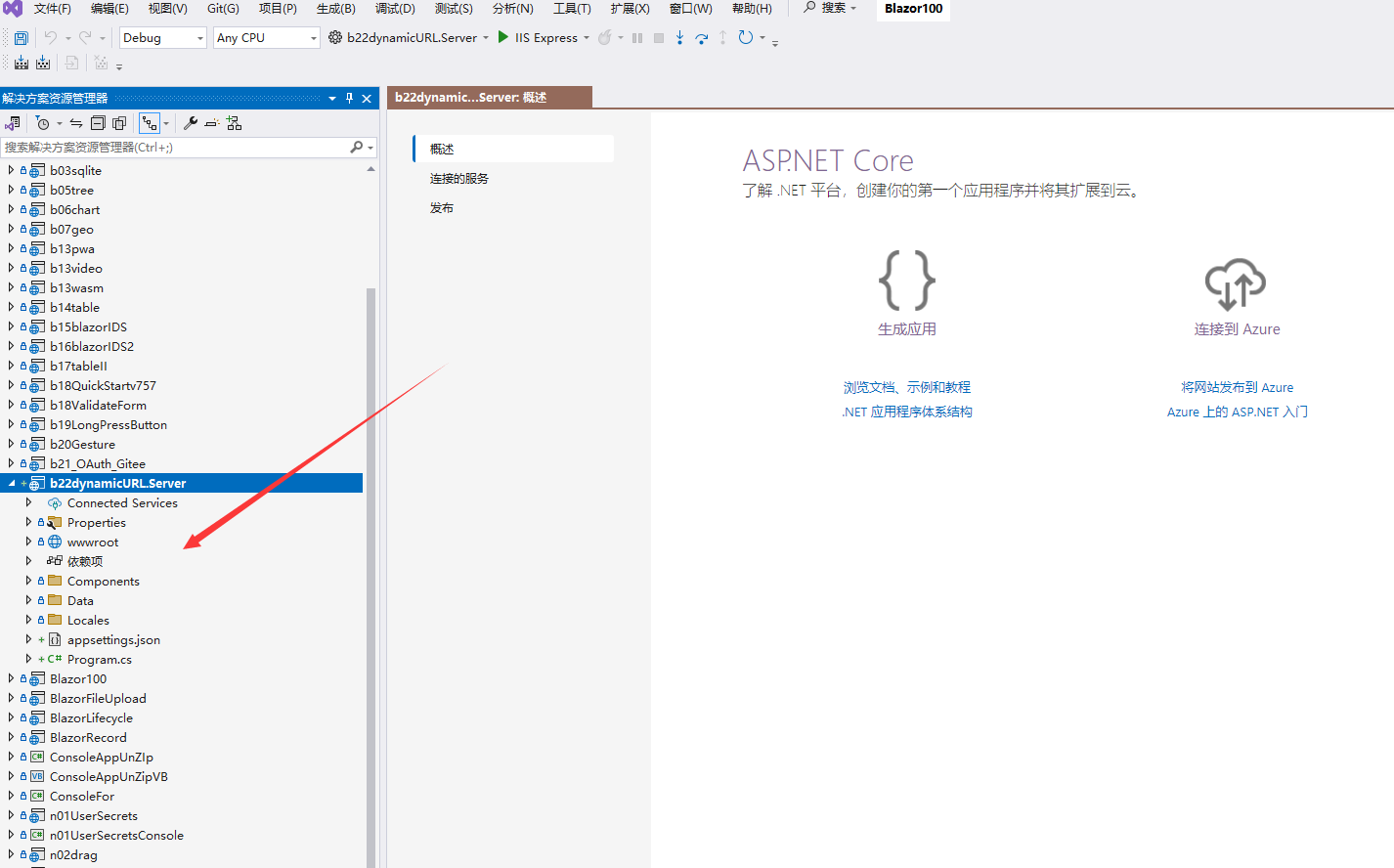
Task: Click the magnifier icon in Solution Explorer search
Action: [357, 147]
